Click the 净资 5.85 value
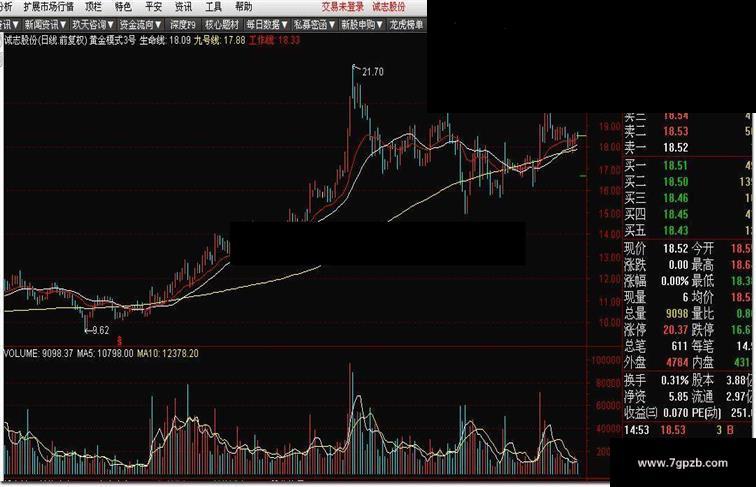This screenshot has width=756, height=487. tap(678, 396)
